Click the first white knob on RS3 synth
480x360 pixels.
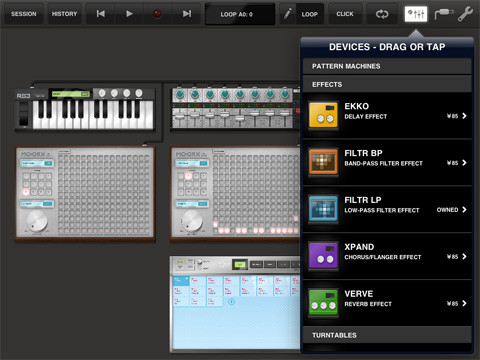[102, 93]
